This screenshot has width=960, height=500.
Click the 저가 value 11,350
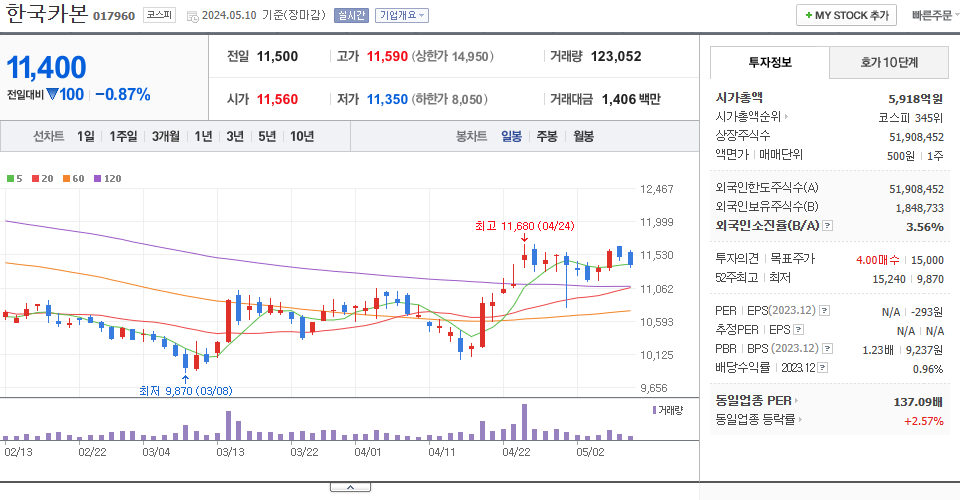point(387,99)
